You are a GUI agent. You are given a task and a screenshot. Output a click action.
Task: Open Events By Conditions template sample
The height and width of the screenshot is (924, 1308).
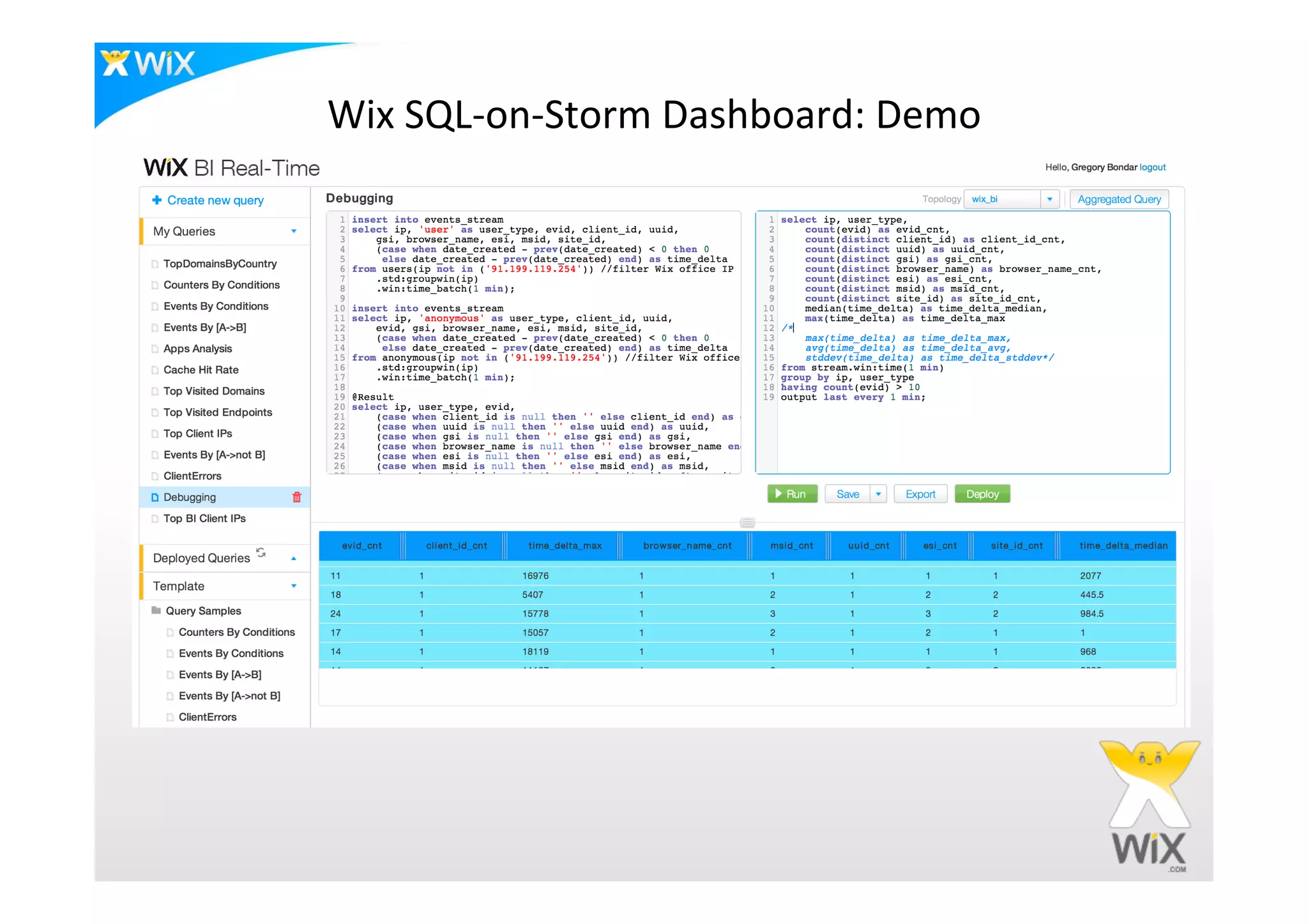pyautogui.click(x=231, y=654)
